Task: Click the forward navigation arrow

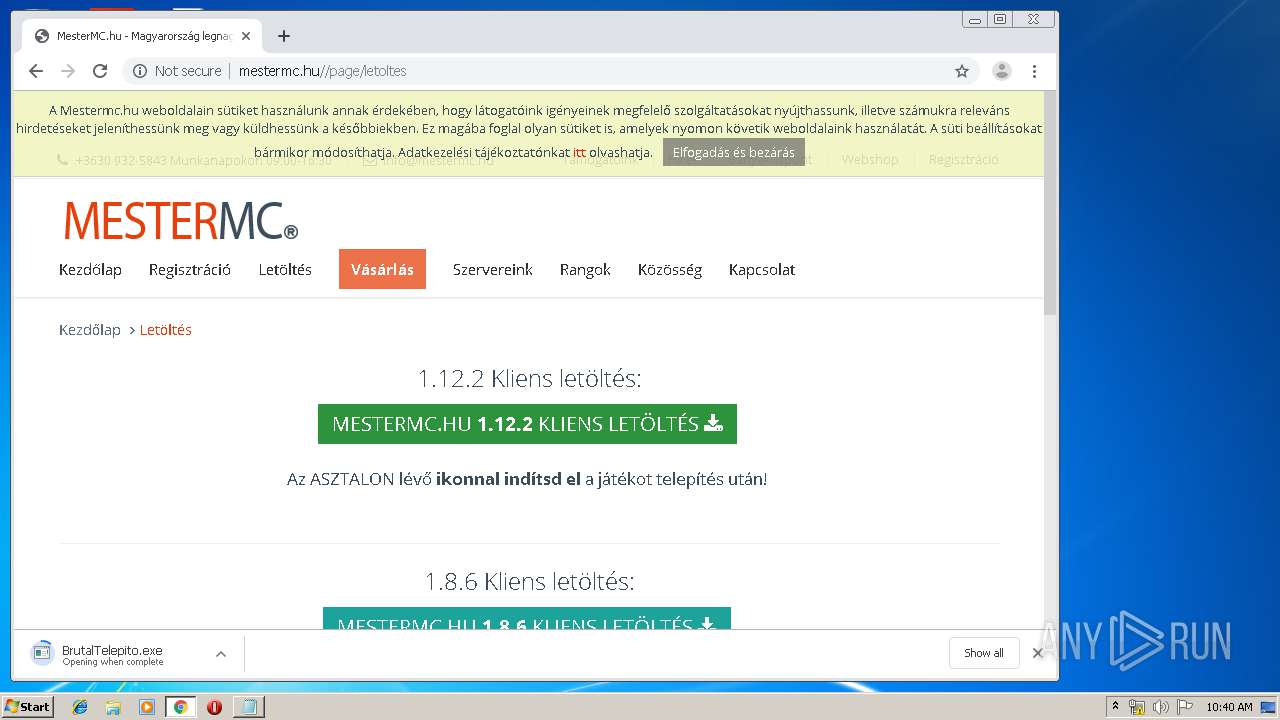Action: click(x=68, y=71)
